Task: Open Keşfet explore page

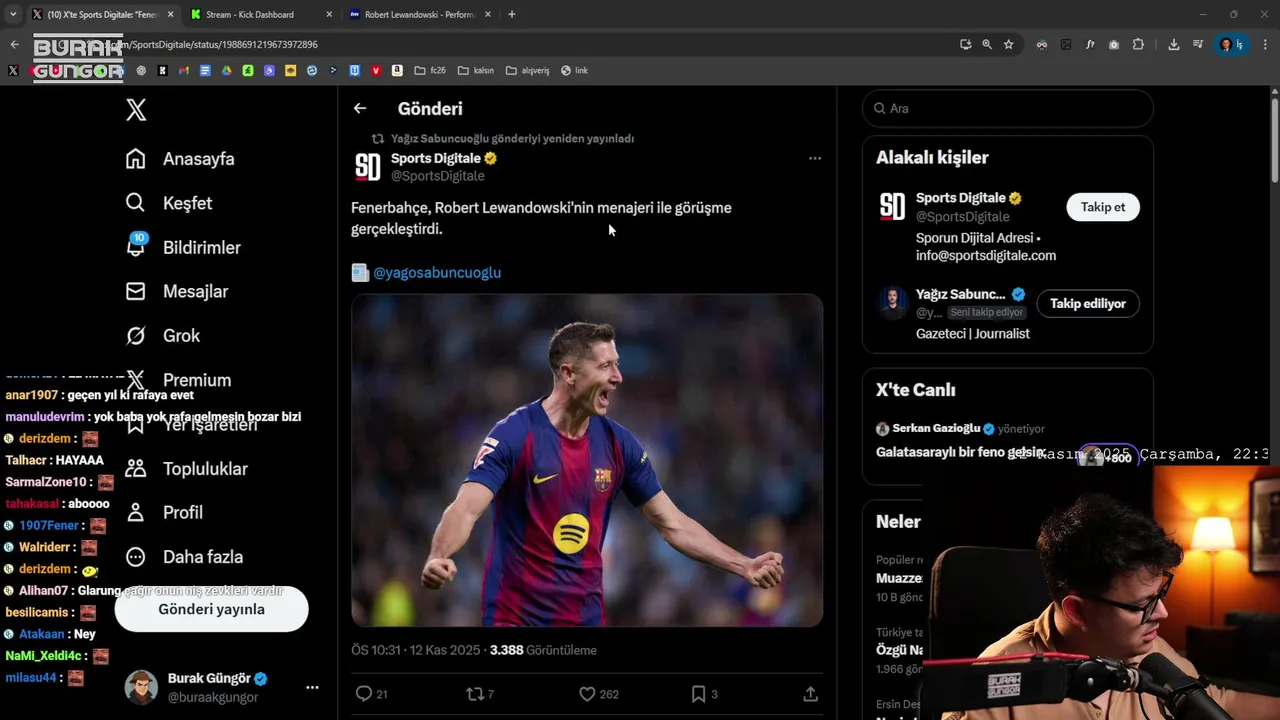Action: click(x=169, y=203)
